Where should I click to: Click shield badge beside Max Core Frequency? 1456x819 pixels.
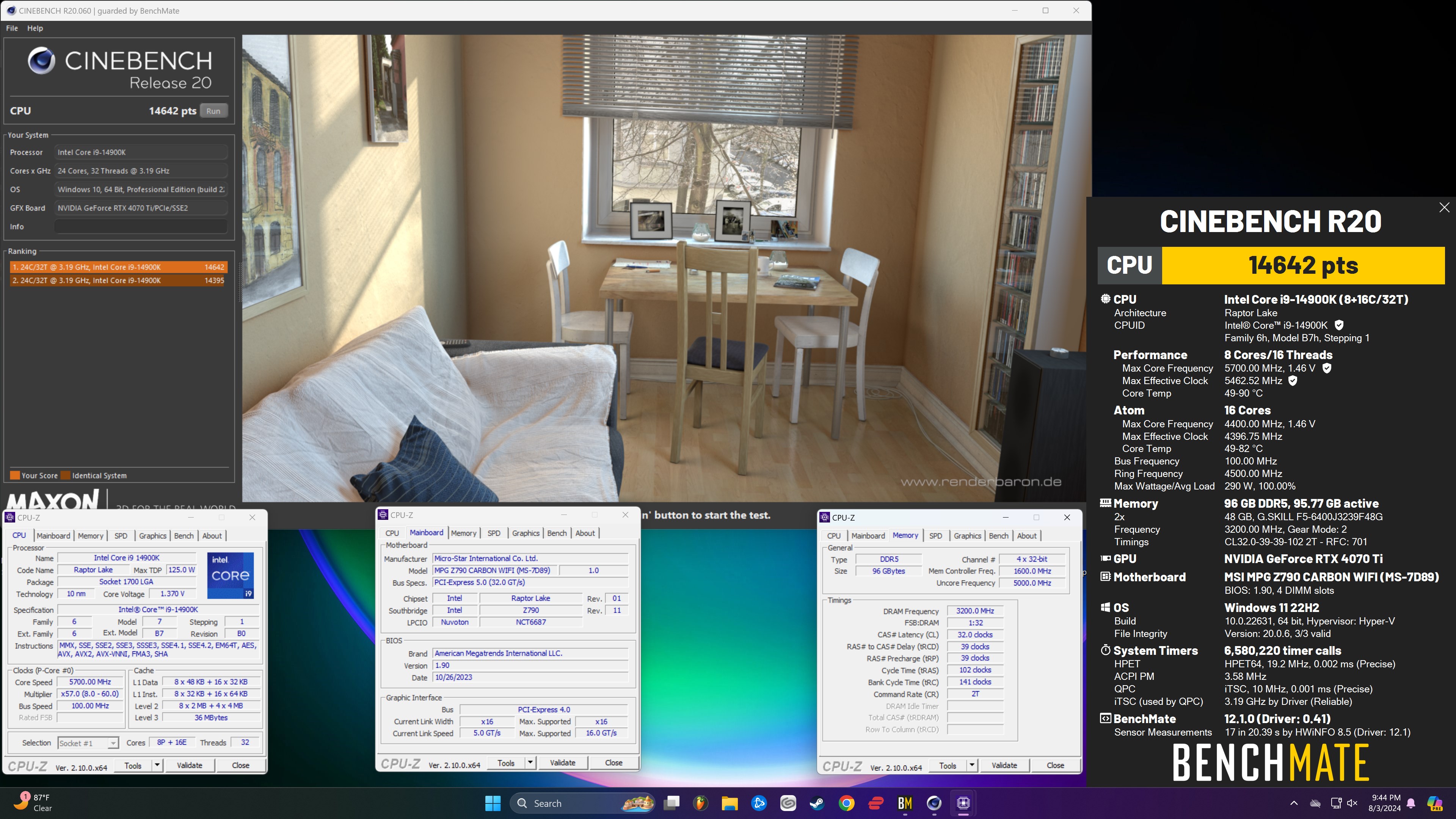click(x=1327, y=368)
